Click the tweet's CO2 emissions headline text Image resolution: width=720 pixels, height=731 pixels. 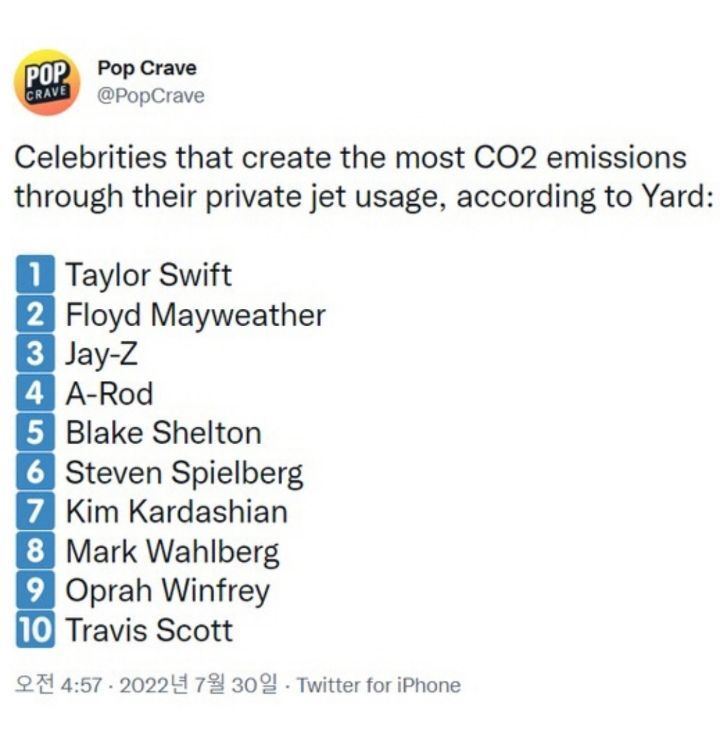tap(360, 177)
